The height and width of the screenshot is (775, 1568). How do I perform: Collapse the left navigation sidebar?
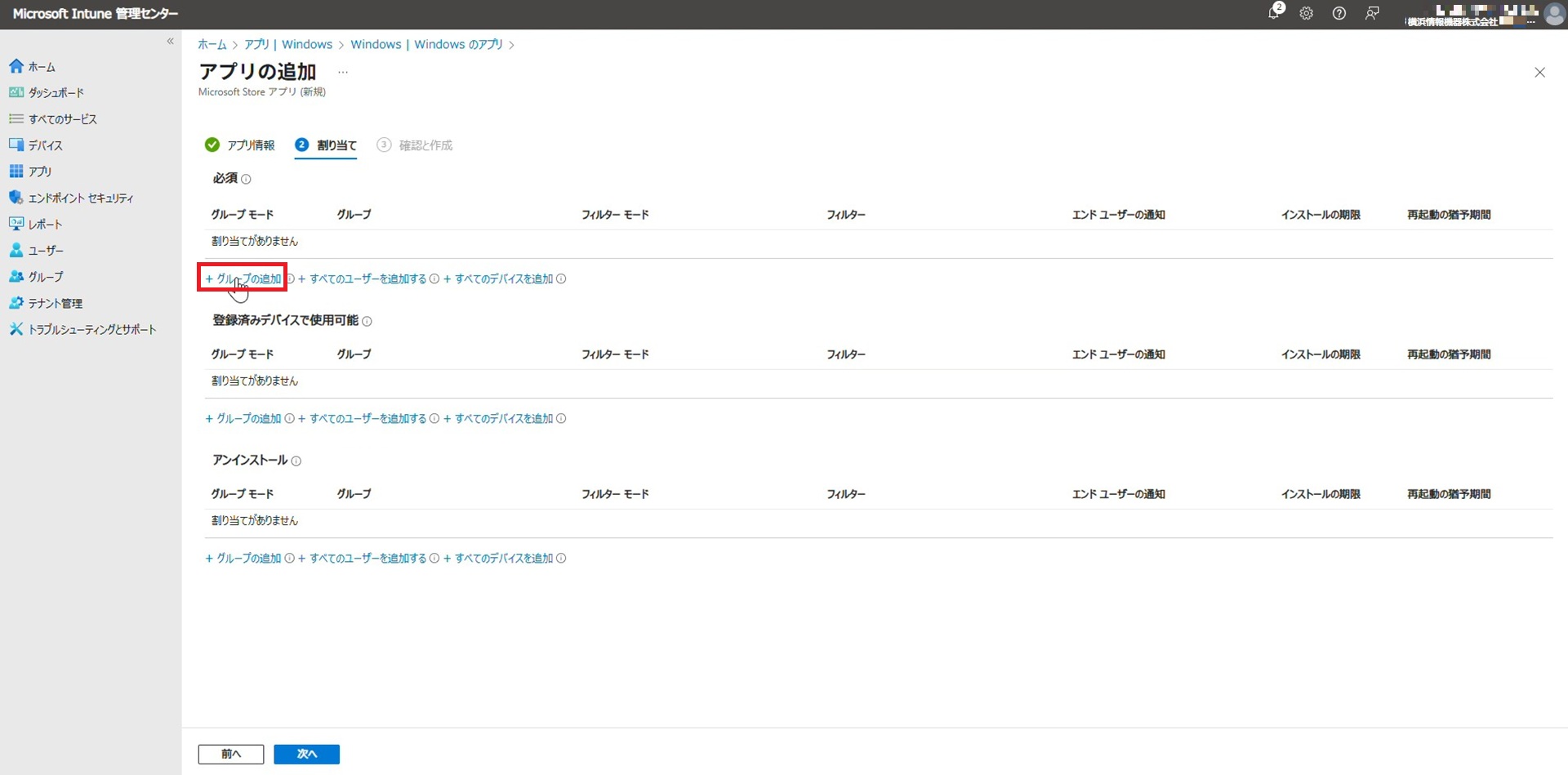click(170, 41)
